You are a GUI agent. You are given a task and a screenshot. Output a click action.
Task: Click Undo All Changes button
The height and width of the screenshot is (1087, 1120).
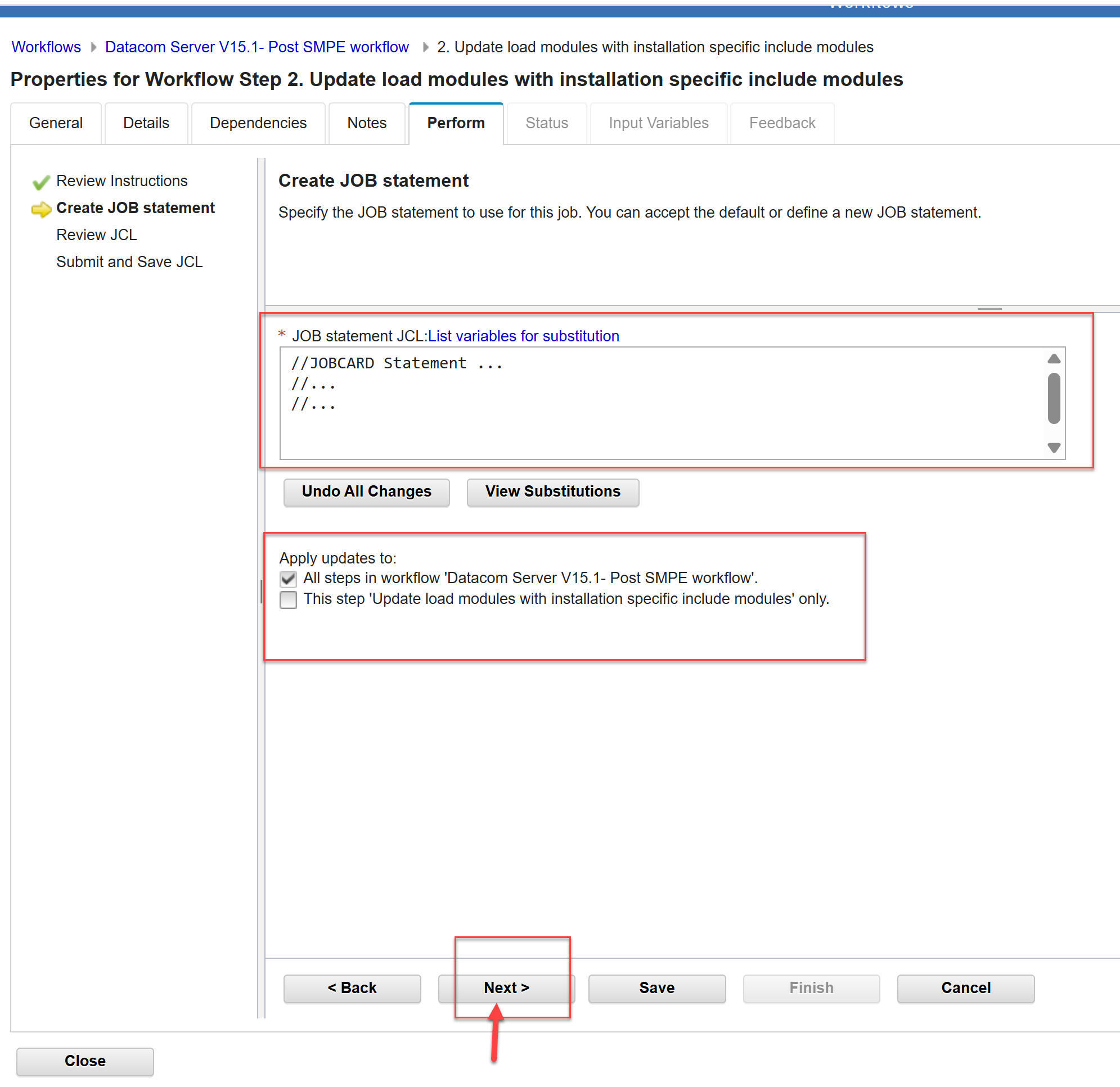coord(366,491)
